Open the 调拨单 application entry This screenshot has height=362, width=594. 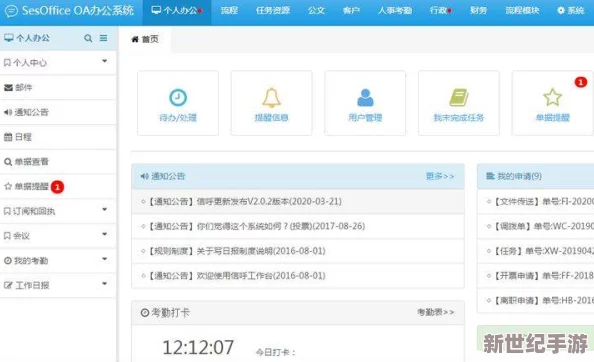pyautogui.click(x=536, y=226)
